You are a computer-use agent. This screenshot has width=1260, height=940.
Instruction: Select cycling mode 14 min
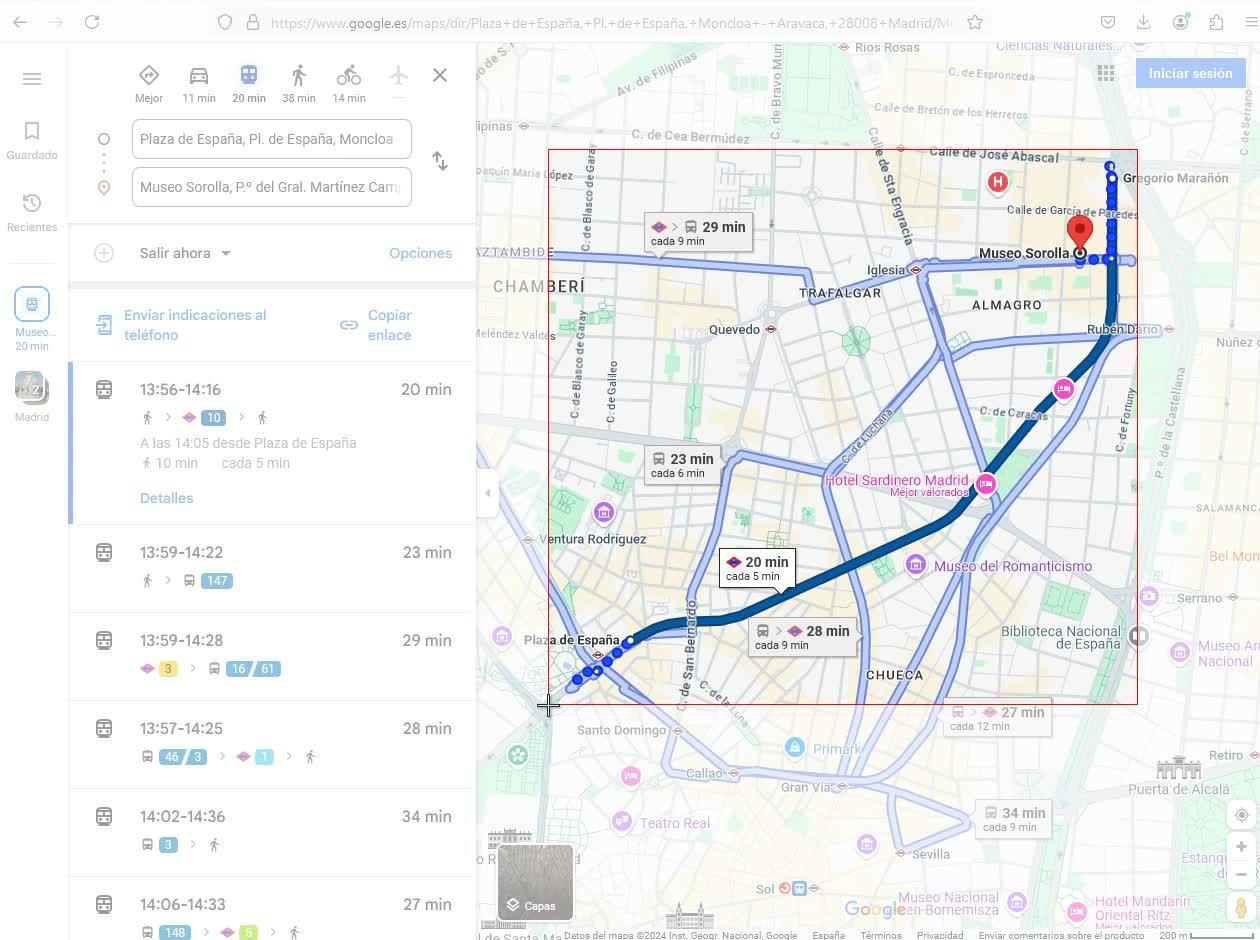coord(349,84)
